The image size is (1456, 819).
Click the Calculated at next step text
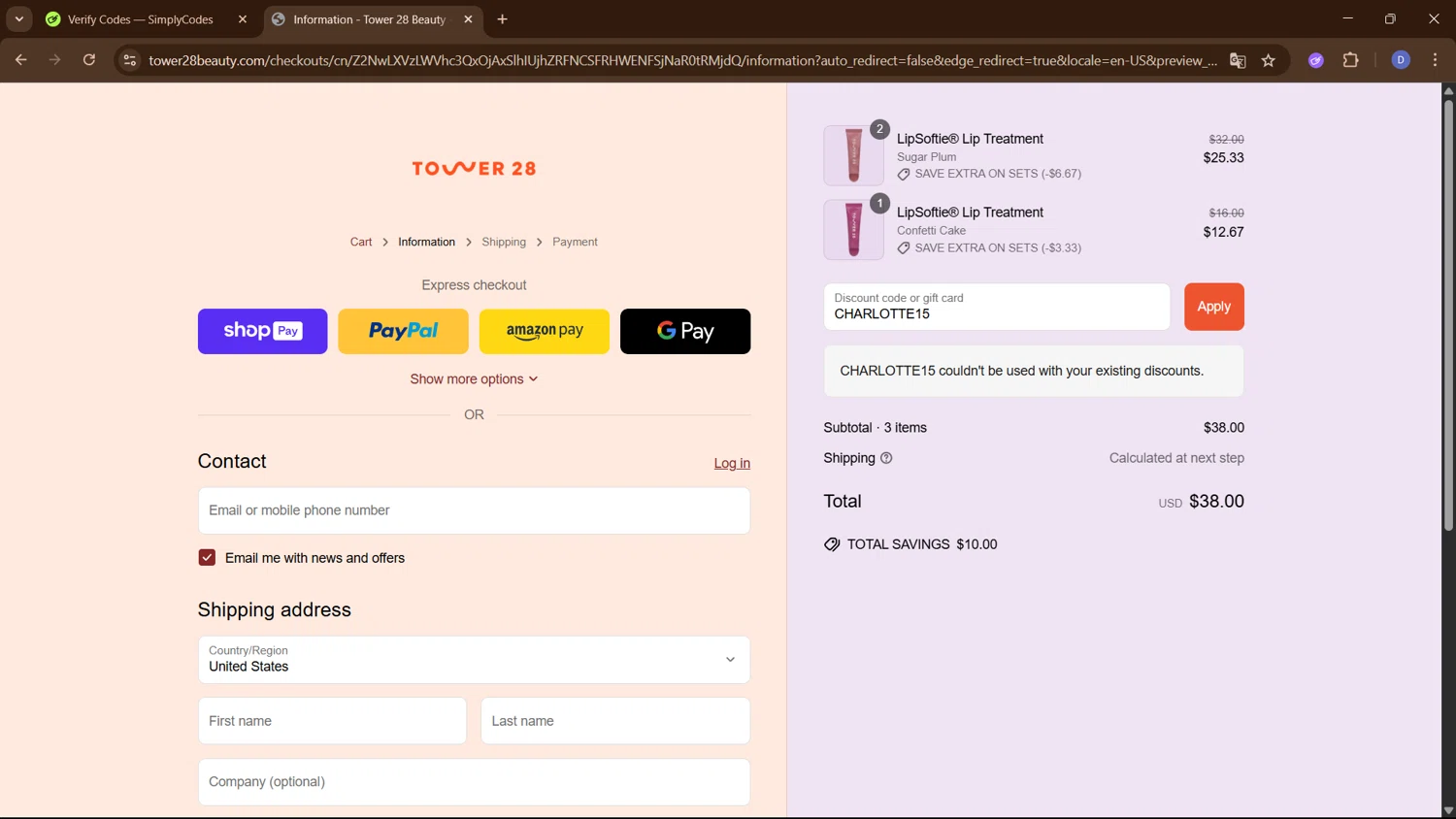click(1176, 458)
